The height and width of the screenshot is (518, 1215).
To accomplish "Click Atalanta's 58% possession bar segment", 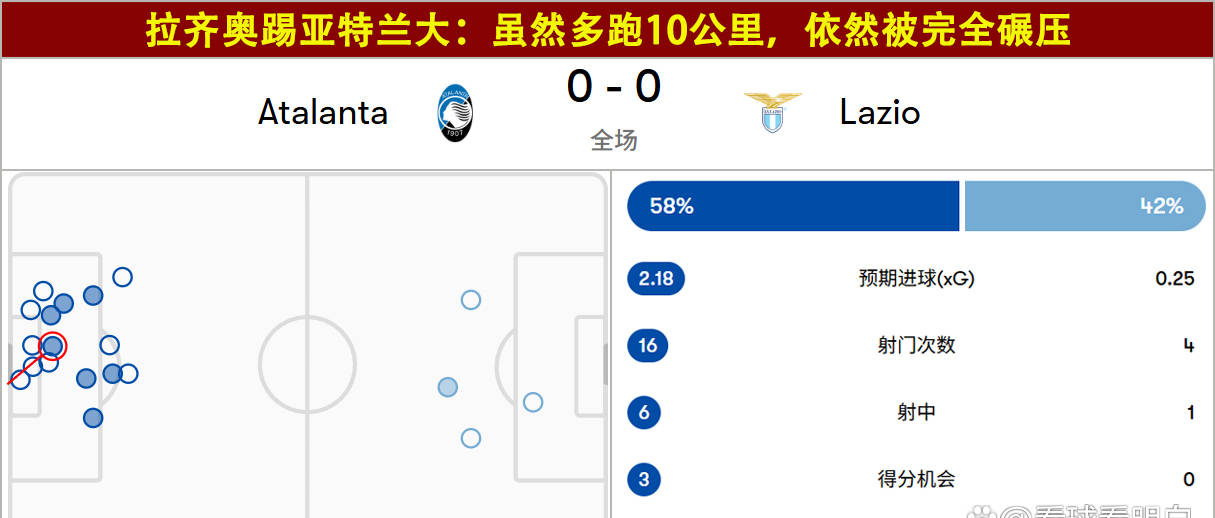I will (x=792, y=206).
